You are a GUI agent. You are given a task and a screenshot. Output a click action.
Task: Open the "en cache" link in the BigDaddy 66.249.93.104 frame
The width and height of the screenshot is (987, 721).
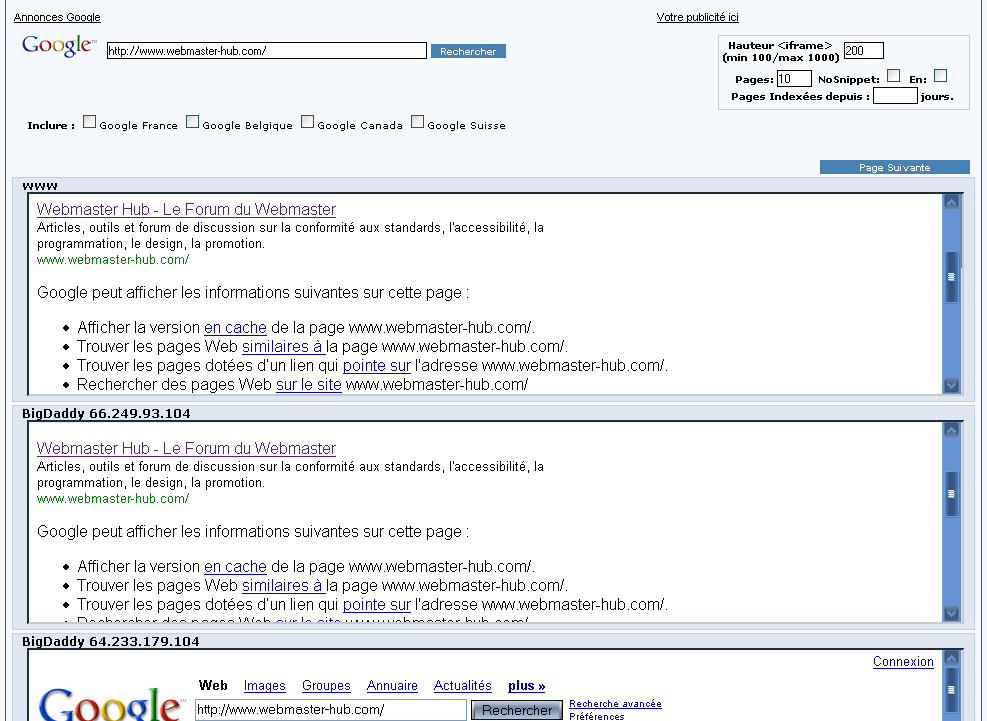point(235,567)
